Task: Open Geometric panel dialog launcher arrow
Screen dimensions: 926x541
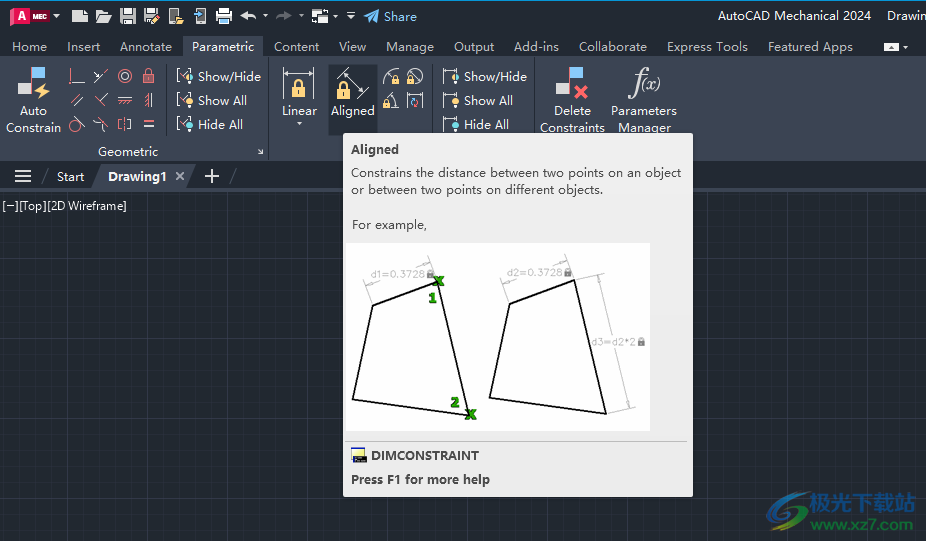Action: click(260, 152)
